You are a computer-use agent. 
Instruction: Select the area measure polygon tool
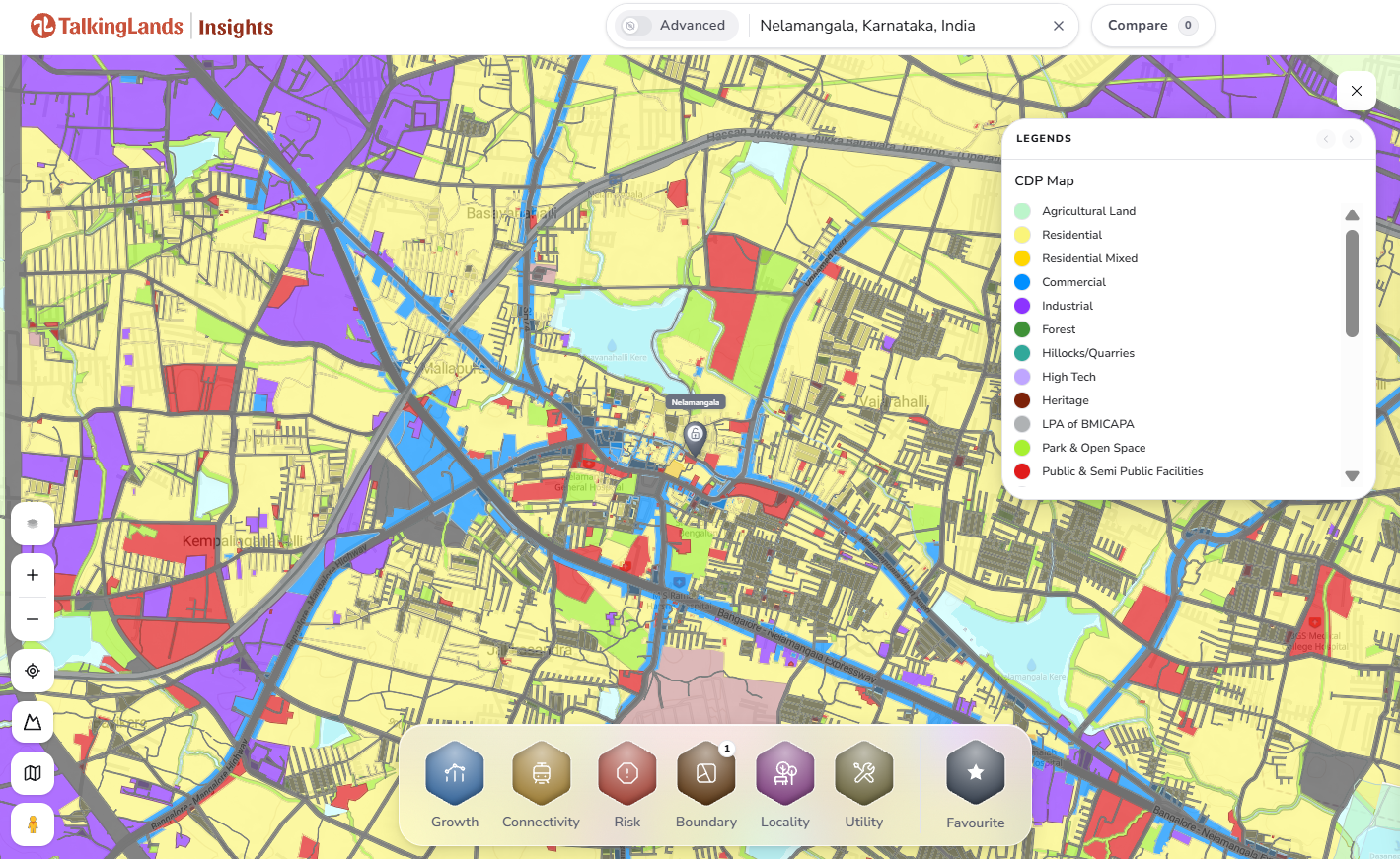click(33, 722)
